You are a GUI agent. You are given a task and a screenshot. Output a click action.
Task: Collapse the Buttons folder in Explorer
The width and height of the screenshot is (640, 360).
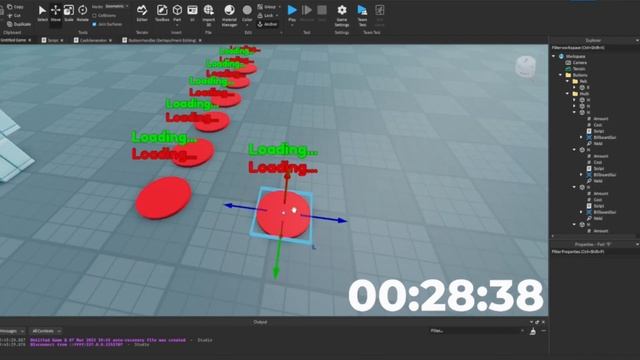point(561,75)
